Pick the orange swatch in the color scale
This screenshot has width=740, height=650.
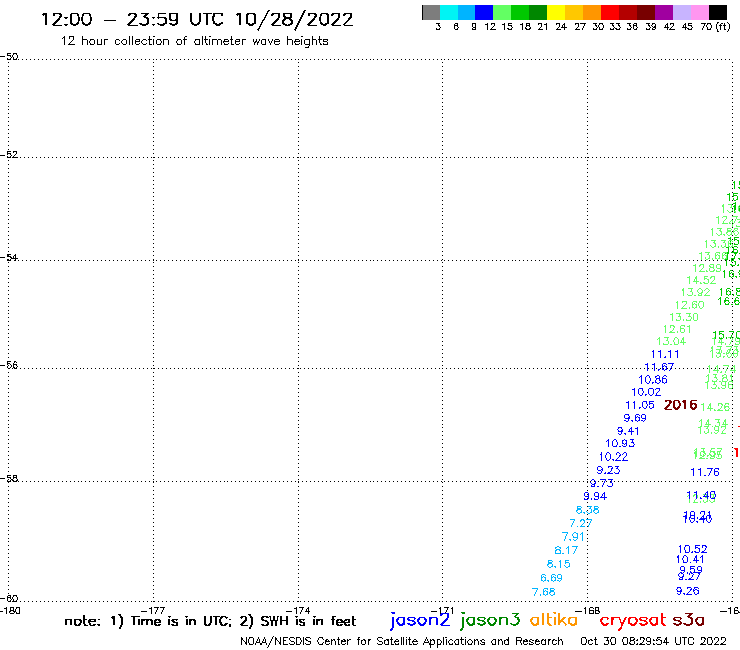click(x=592, y=13)
